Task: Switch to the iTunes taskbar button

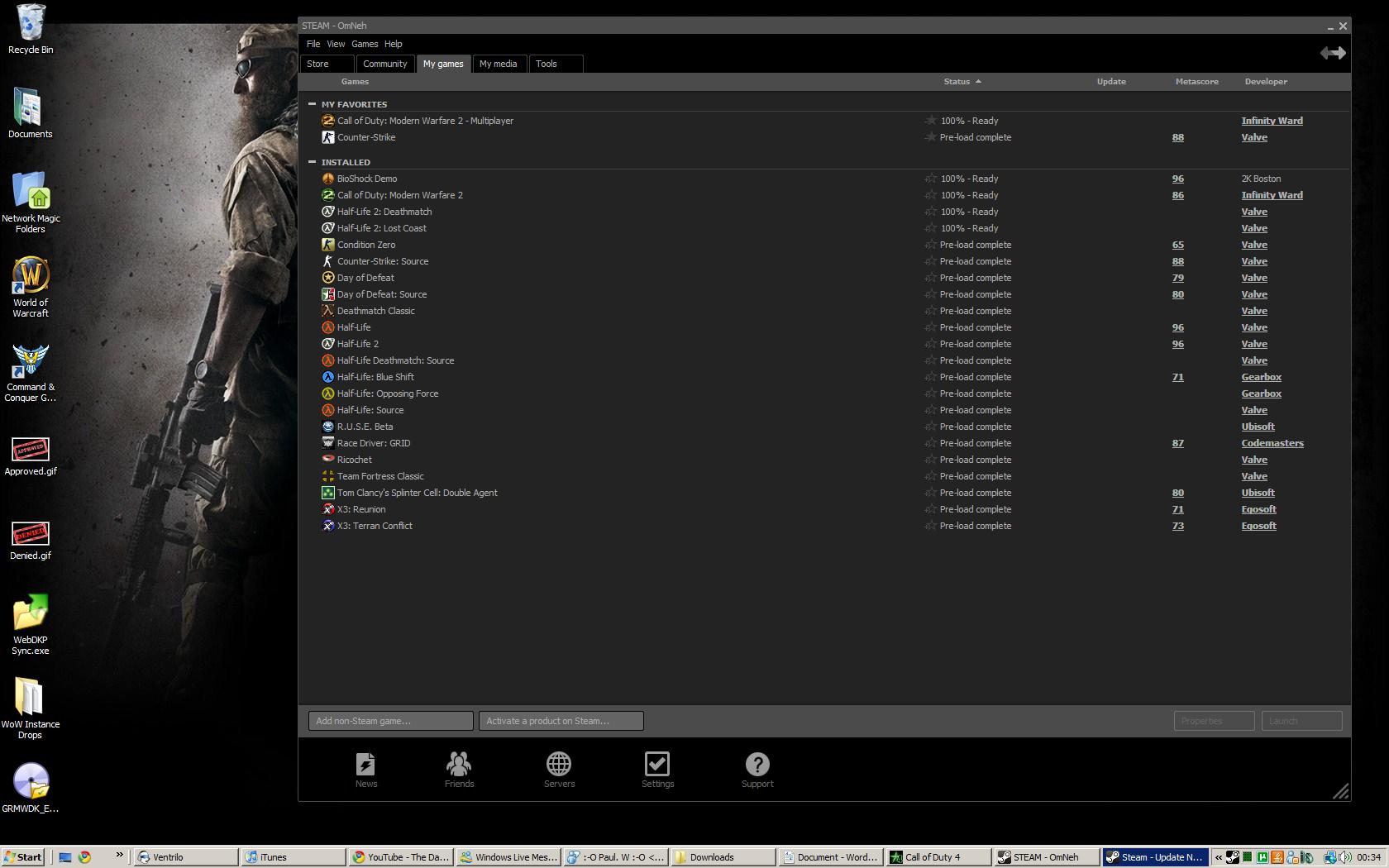Action: (293, 857)
